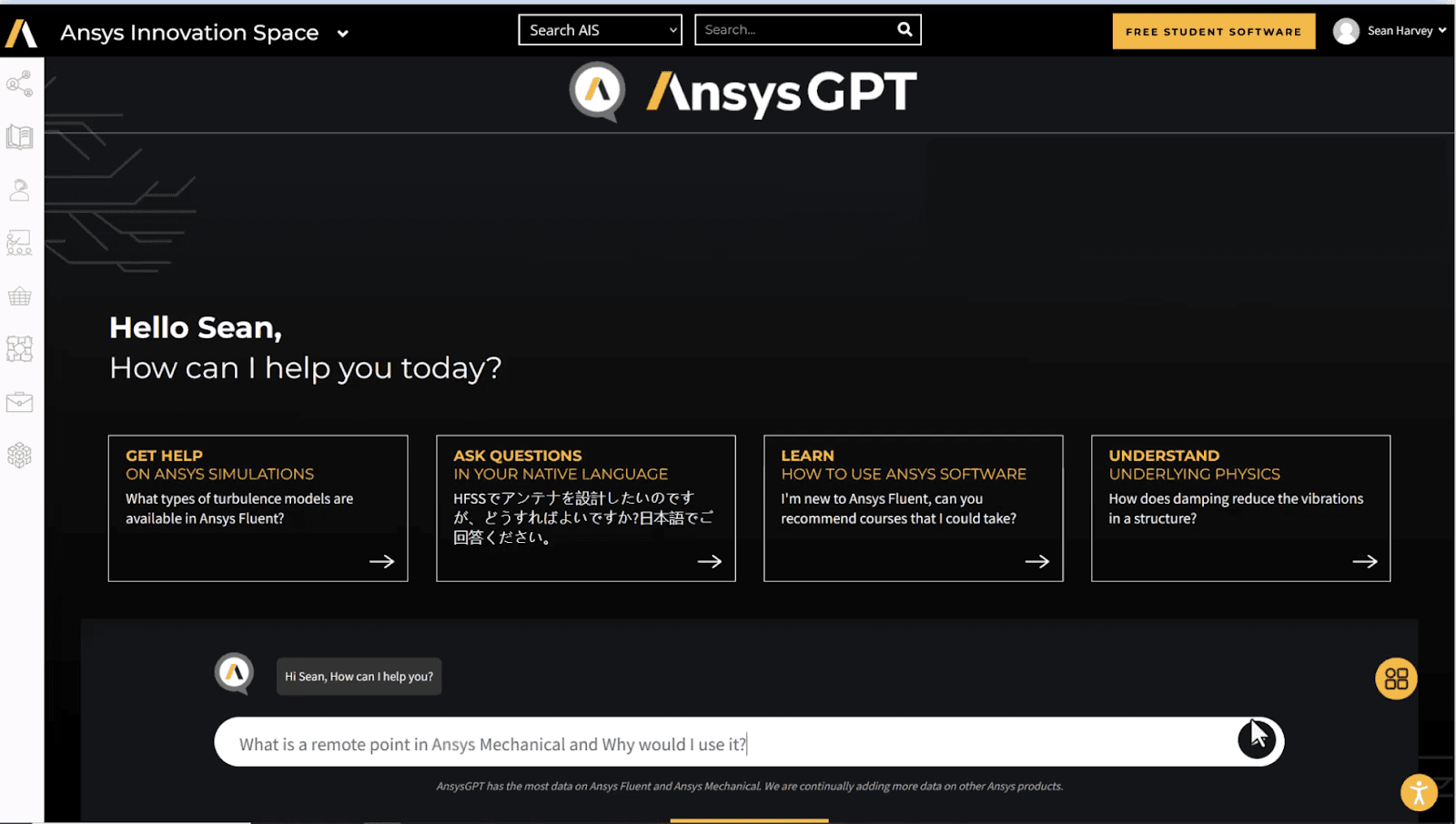Click the user avatar icon
1456x824 pixels.
click(x=1346, y=31)
